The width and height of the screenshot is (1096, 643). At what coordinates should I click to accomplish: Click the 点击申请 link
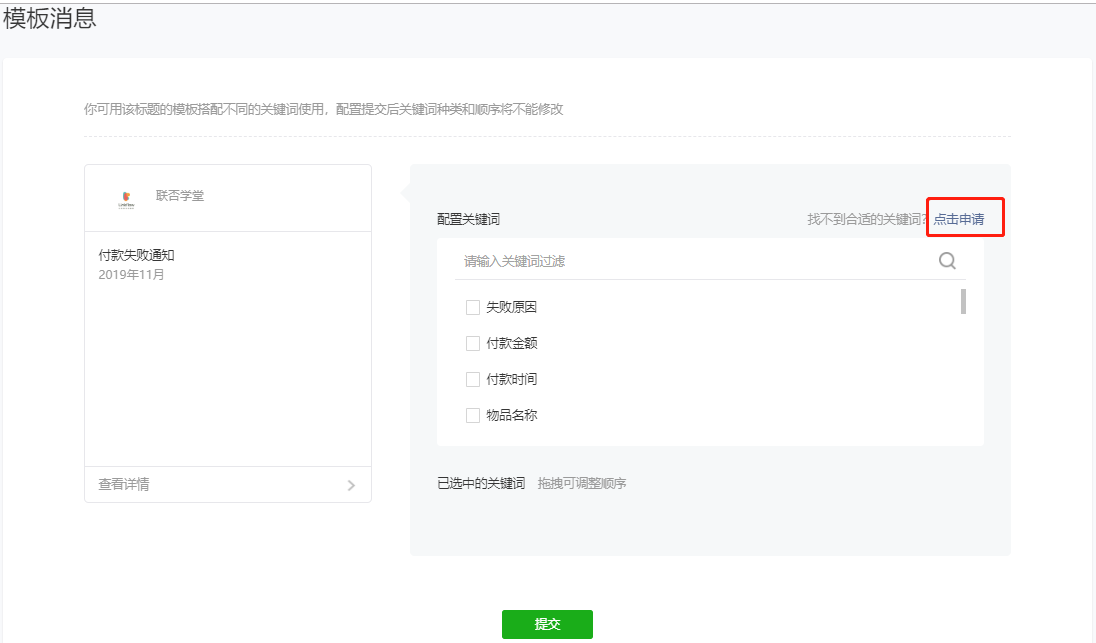tap(959, 219)
